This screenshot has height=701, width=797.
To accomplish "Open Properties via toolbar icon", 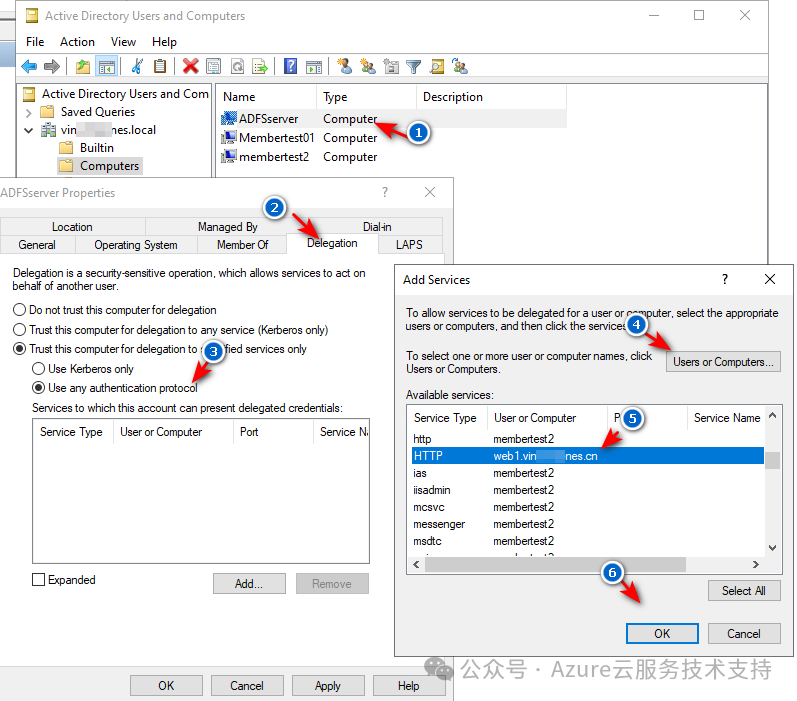I will pyautogui.click(x=213, y=66).
